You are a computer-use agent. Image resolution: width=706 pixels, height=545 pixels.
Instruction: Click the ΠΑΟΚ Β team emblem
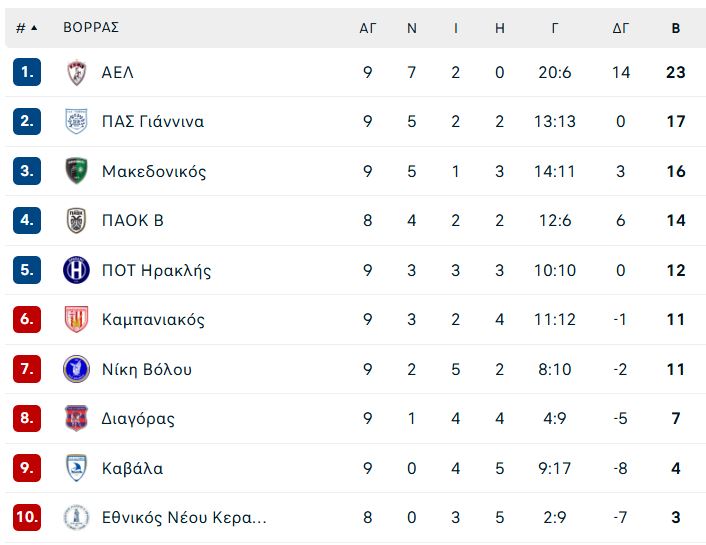tap(76, 220)
